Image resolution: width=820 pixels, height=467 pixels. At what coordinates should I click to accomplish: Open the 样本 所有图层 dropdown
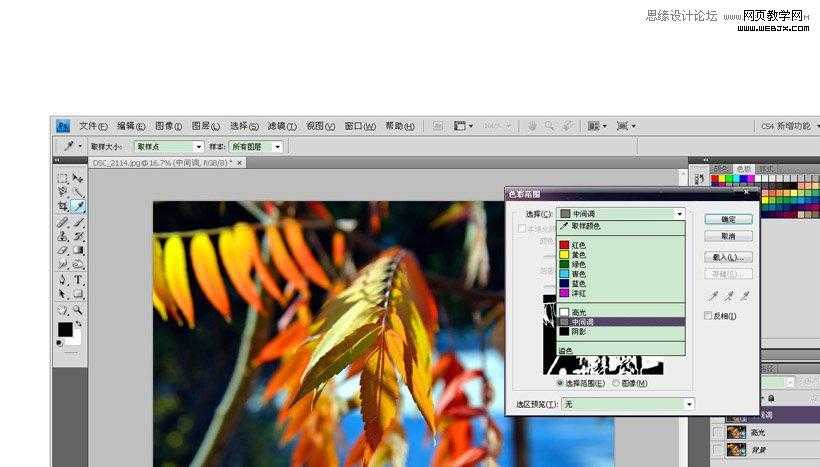(x=256, y=146)
